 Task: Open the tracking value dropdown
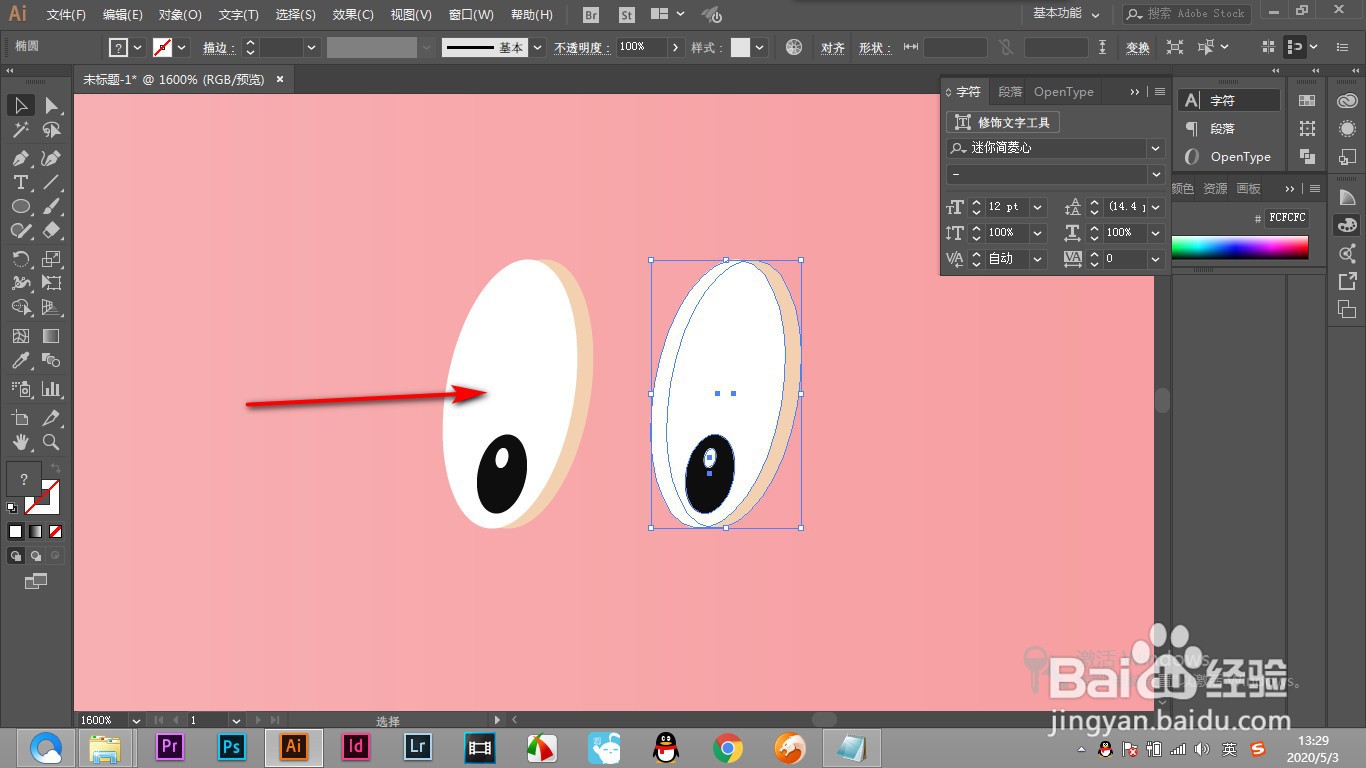pyautogui.click(x=1155, y=259)
